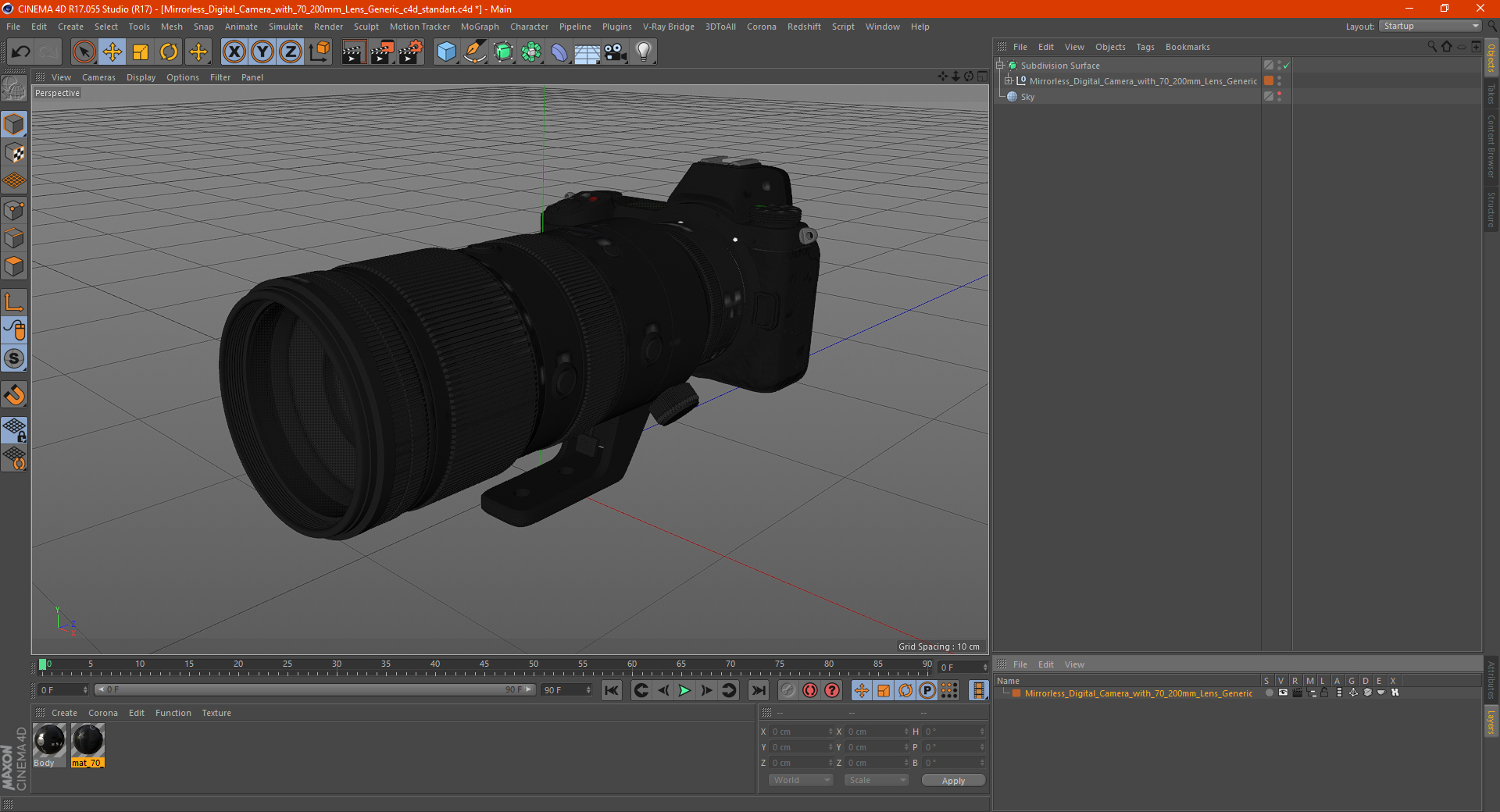
Task: Open Objects manager Tags menu
Action: 1145,47
